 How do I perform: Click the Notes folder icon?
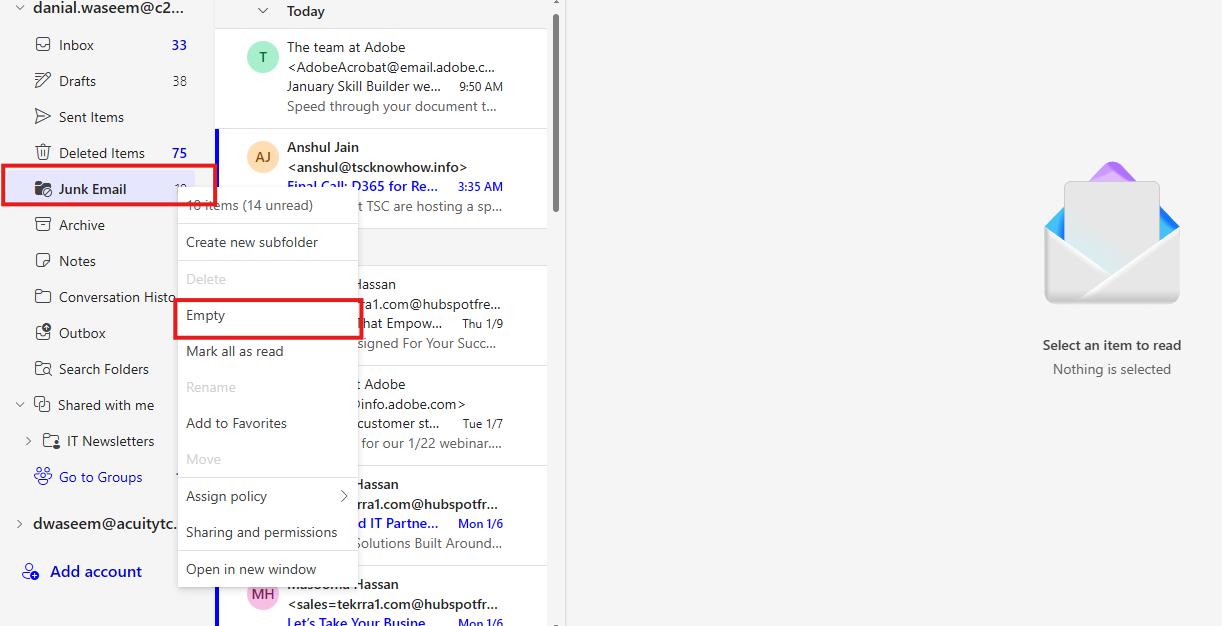pos(42,261)
